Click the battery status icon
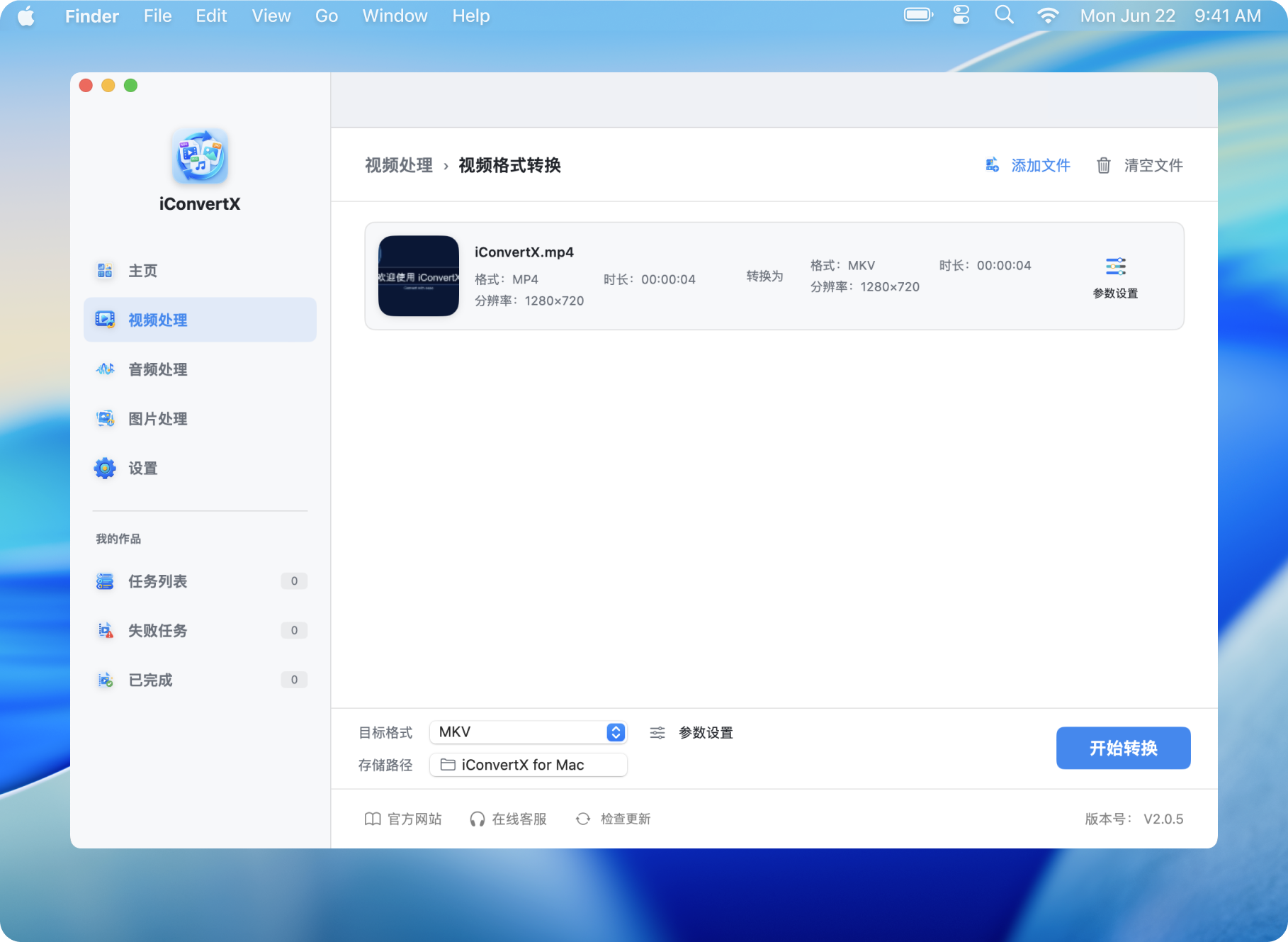 [919, 15]
